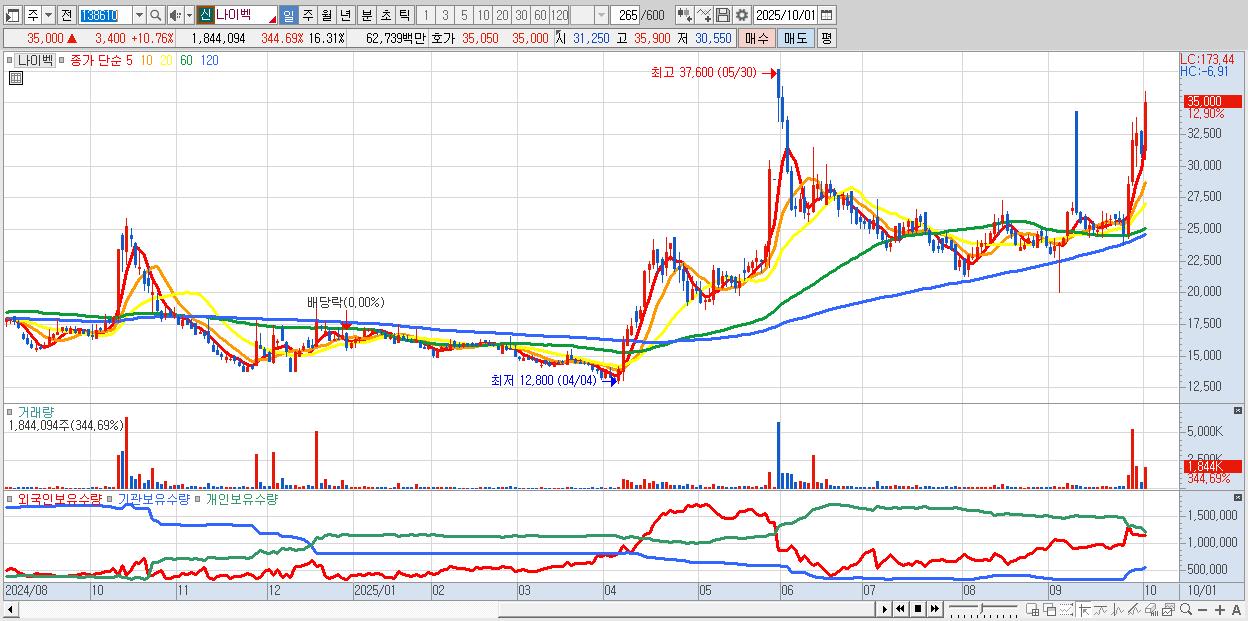Viewport: 1248px width, 621px height.
Task: Click the dashed chart range icon
Action: tap(1066, 609)
